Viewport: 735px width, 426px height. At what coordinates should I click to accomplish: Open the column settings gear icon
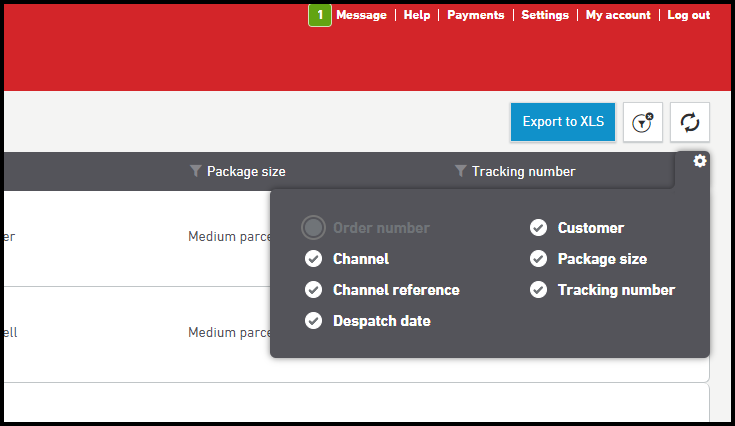699,161
